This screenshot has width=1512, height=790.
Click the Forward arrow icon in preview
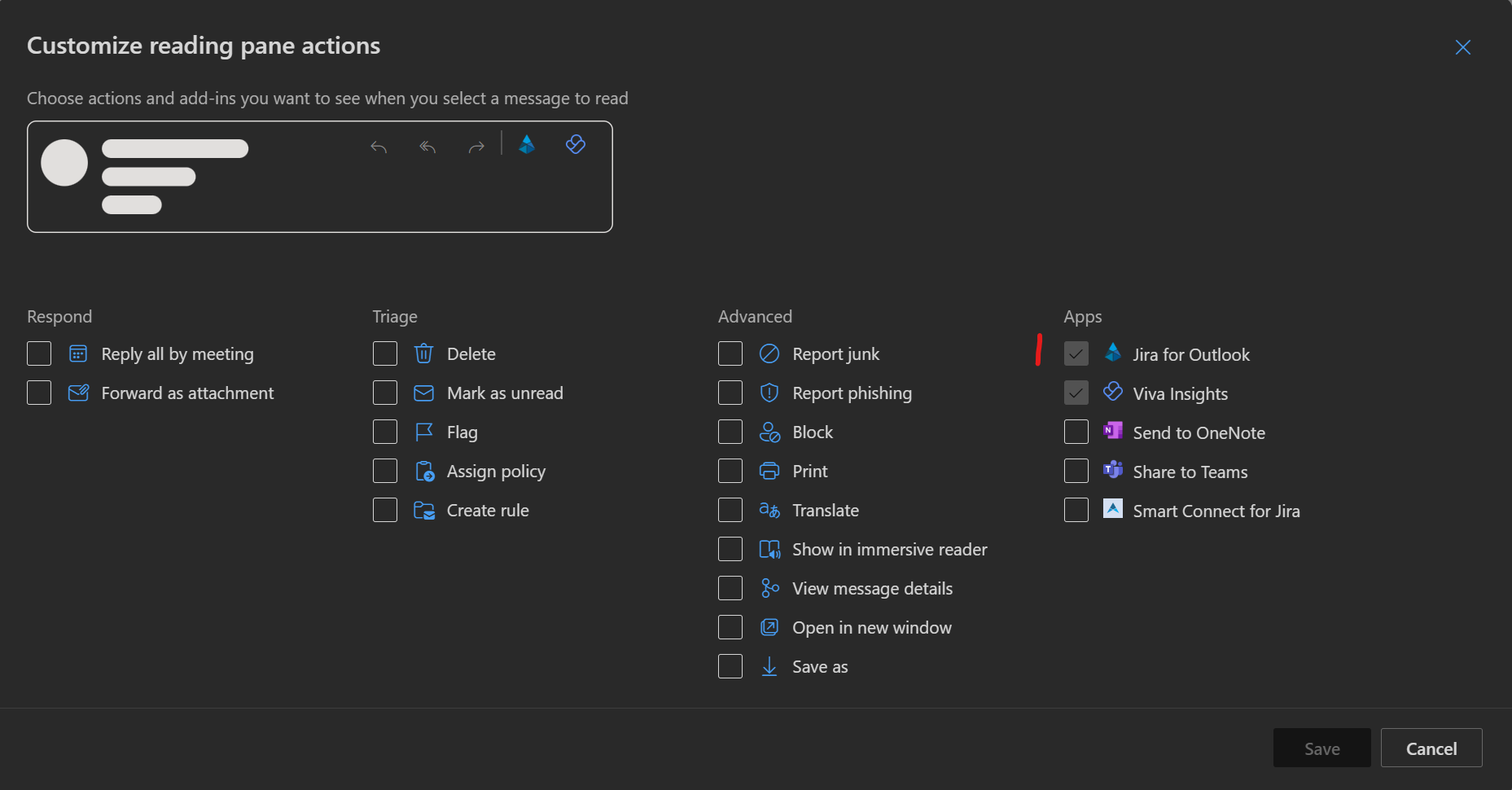[x=476, y=147]
